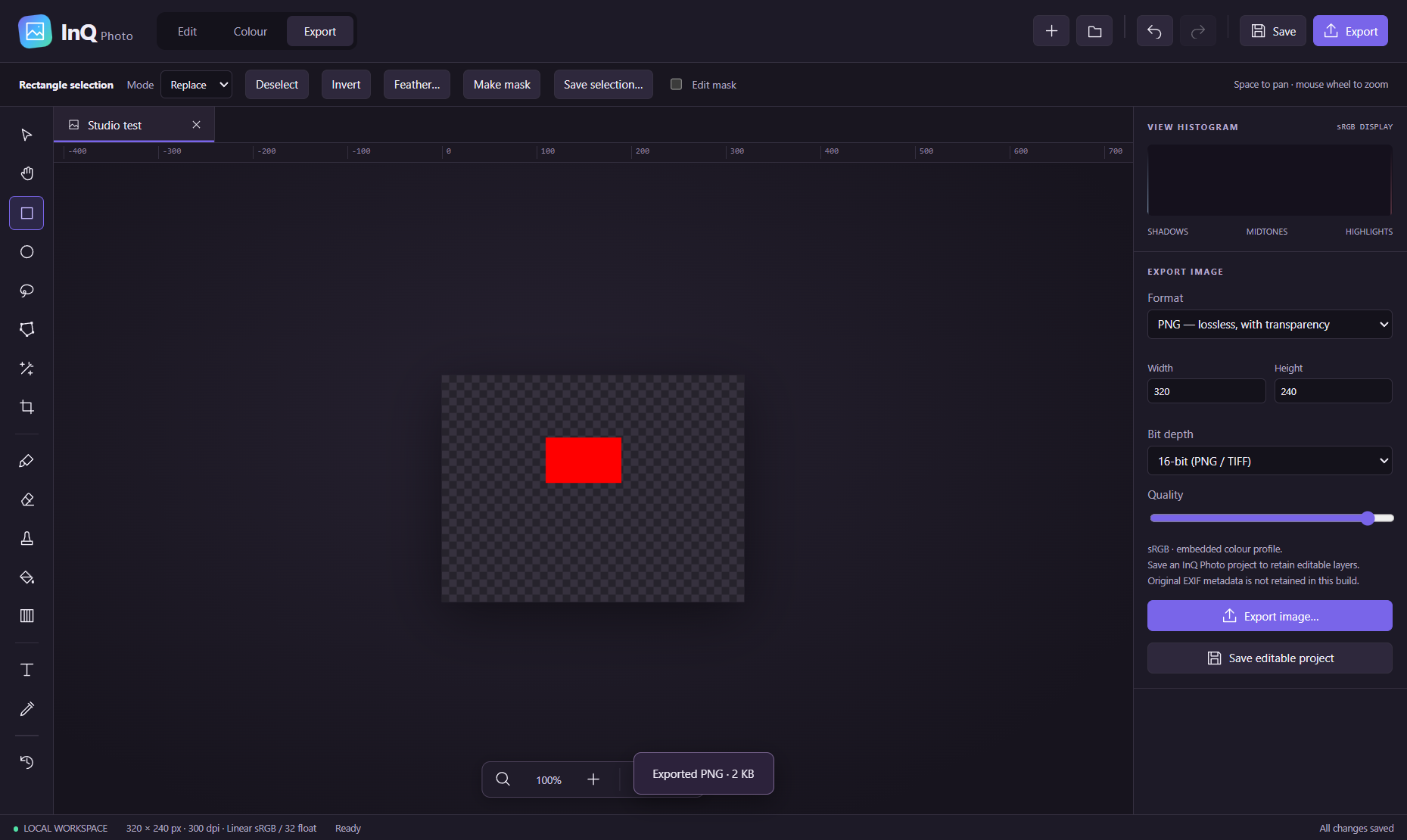1407x840 pixels.
Task: Click the History revert icon in toolbar
Action: (26, 762)
